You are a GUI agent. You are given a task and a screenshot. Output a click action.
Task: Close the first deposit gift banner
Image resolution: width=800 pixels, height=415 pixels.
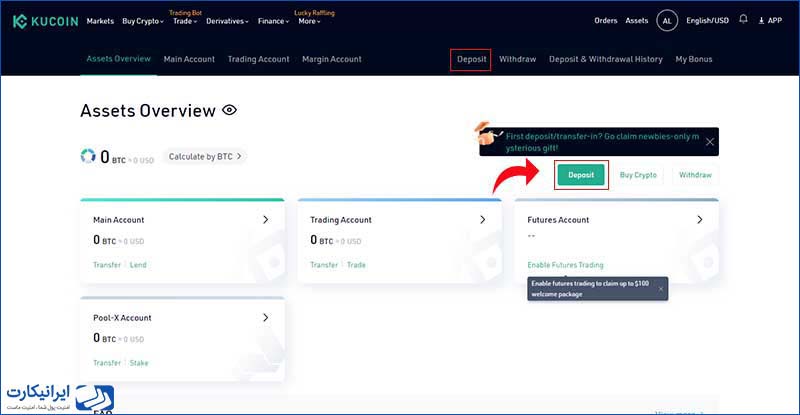point(710,142)
